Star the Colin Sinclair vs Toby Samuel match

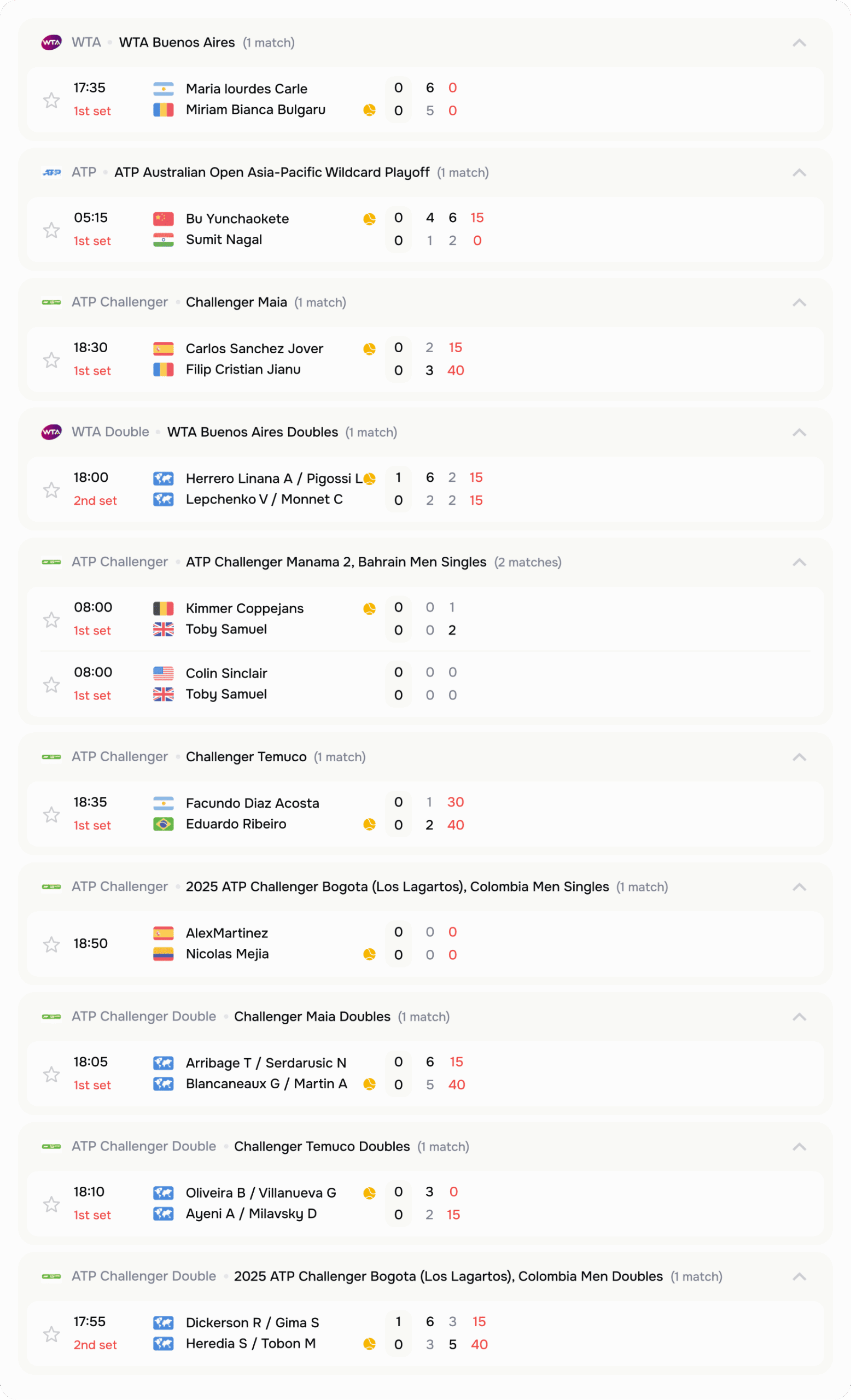pyautogui.click(x=52, y=685)
